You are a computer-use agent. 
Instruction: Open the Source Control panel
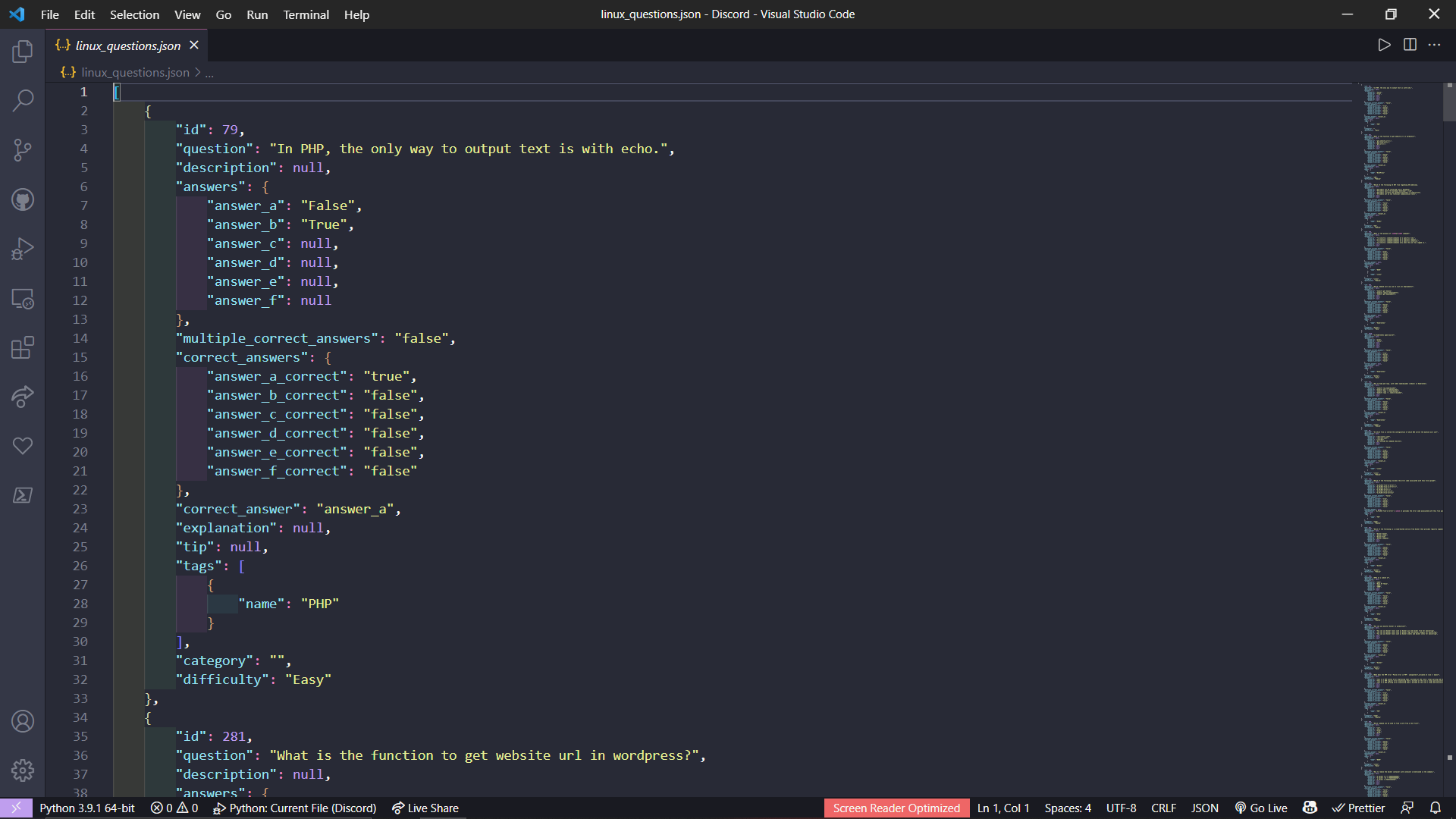pyautogui.click(x=23, y=150)
